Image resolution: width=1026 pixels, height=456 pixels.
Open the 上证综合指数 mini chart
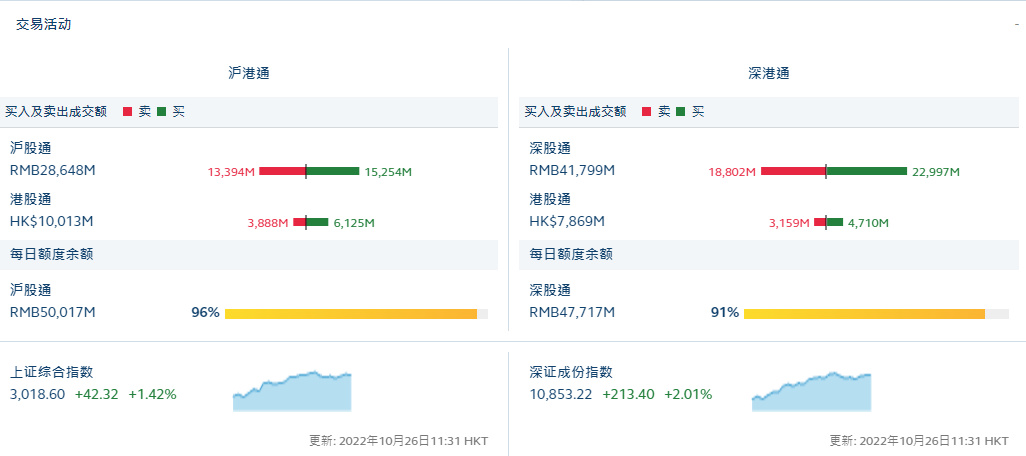tap(292, 391)
